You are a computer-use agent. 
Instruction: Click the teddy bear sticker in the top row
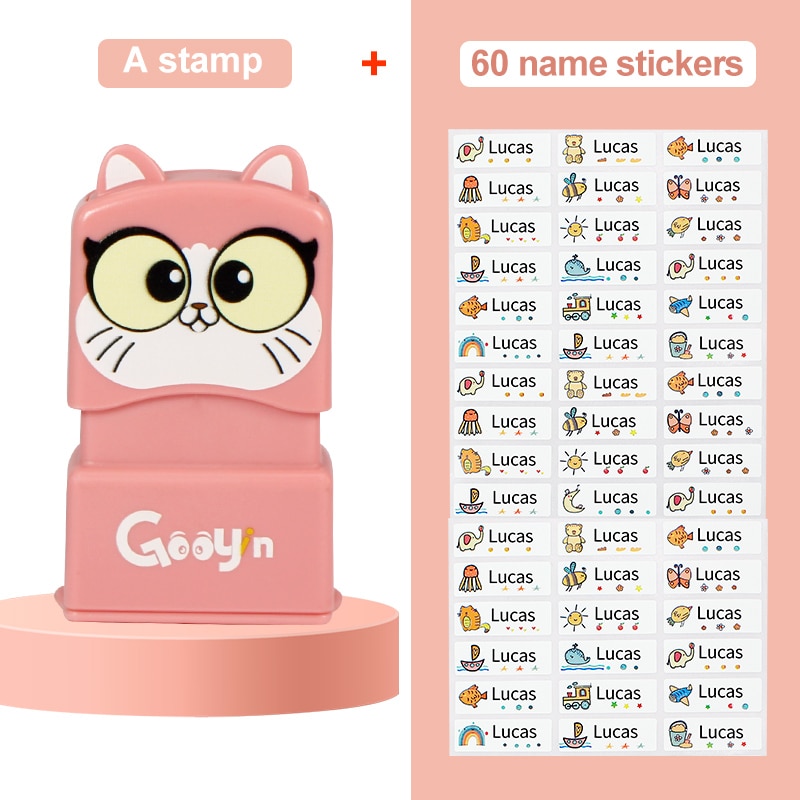point(607,149)
